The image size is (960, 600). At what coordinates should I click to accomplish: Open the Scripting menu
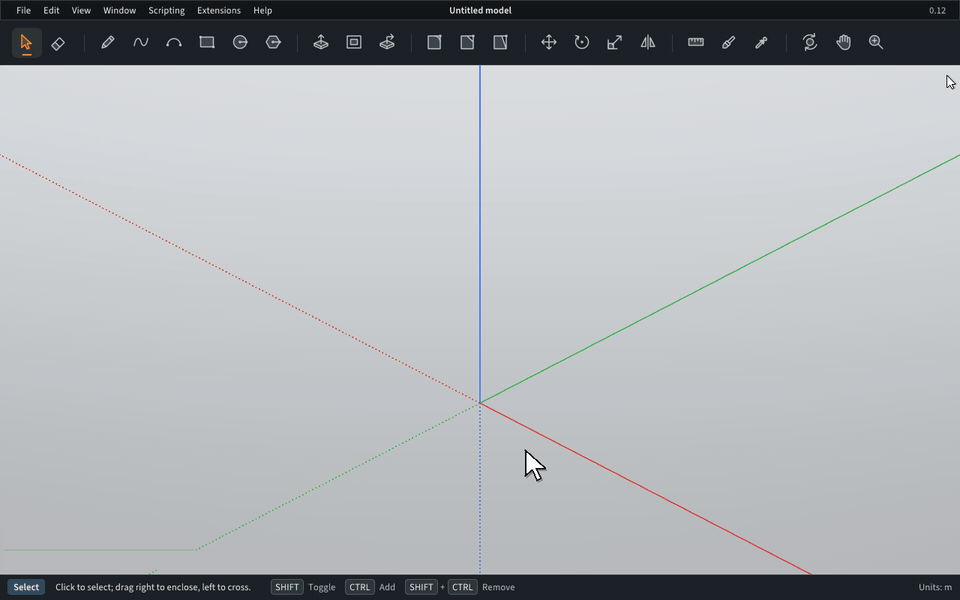(167, 10)
